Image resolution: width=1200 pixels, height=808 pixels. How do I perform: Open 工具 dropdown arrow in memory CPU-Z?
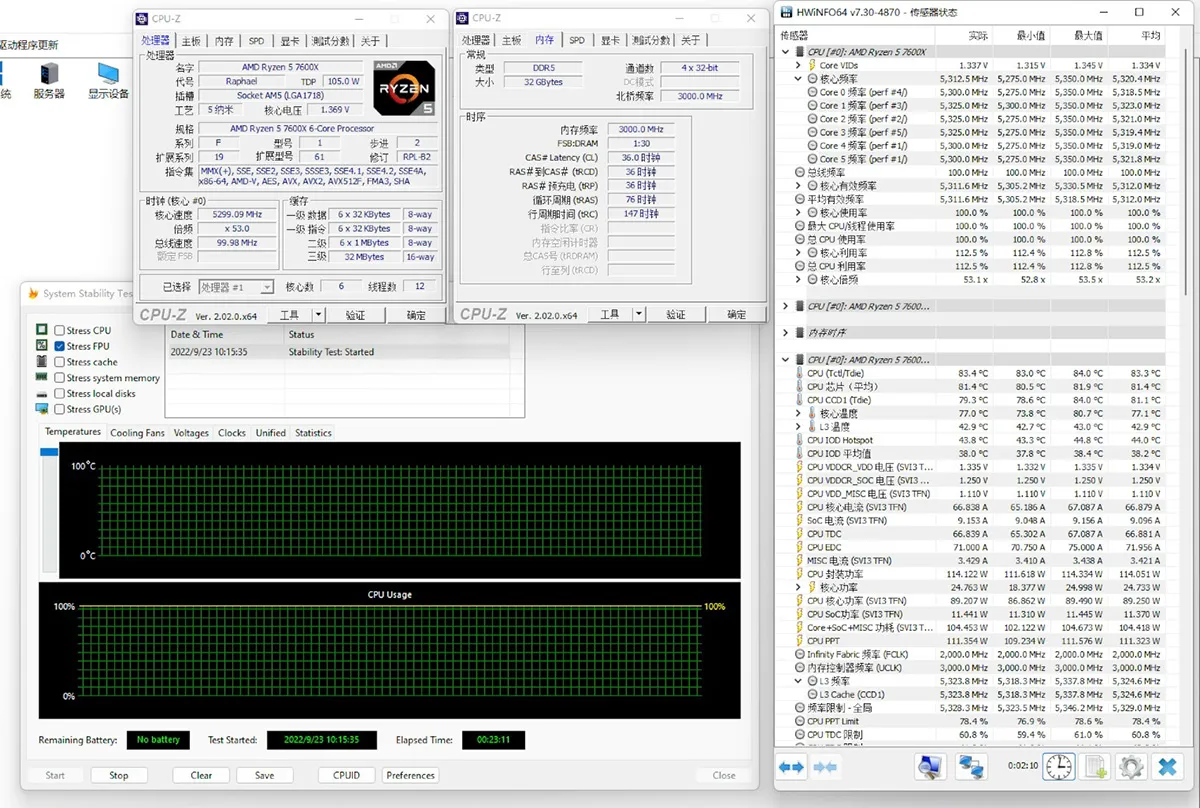[639, 314]
